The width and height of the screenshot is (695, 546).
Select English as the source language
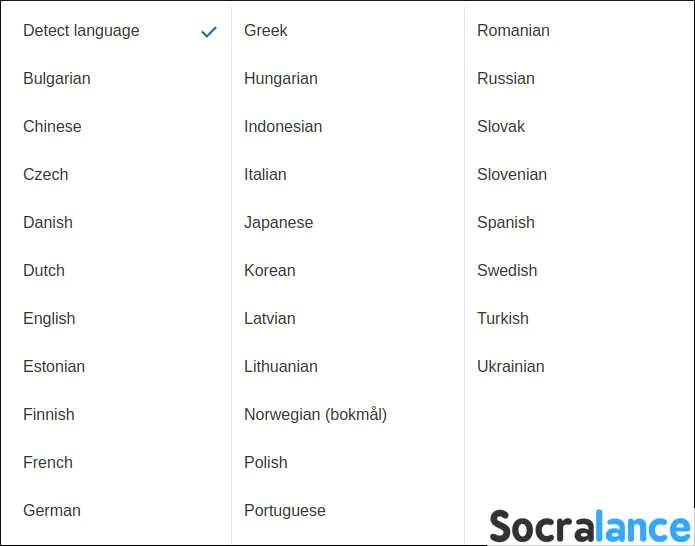coord(49,319)
